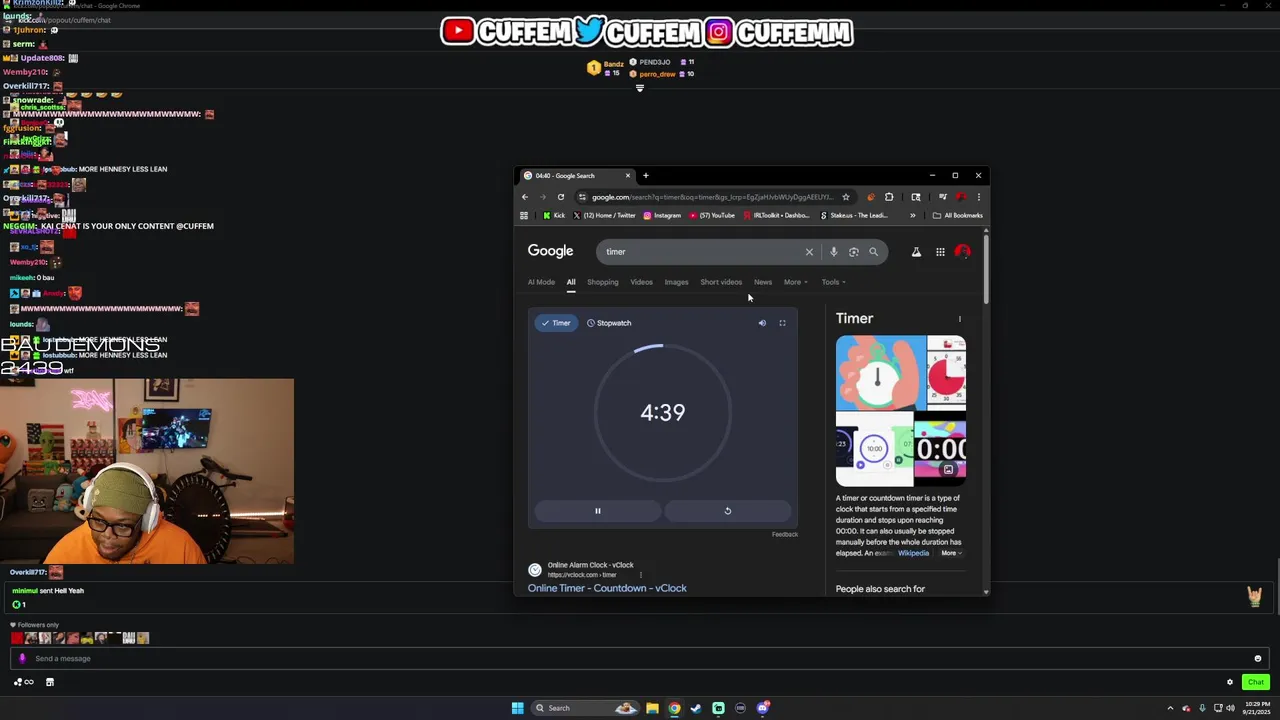This screenshot has width=1280, height=720.
Task: Open the YouTube bookmark
Action: tap(712, 215)
